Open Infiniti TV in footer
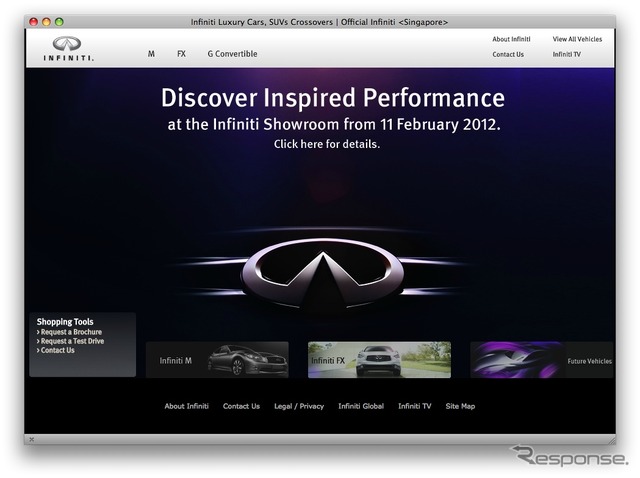Screen dimensions: 640x478 point(415,406)
